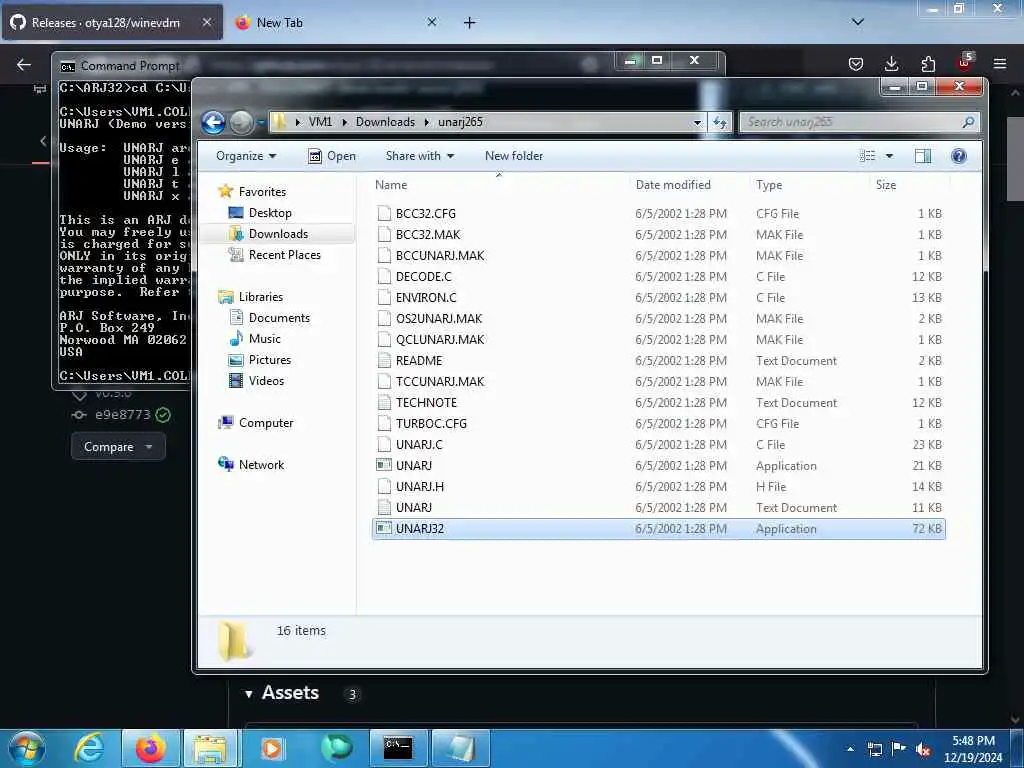Select Network in the navigation pane
Screen dimensions: 1024x768
pos(261,465)
